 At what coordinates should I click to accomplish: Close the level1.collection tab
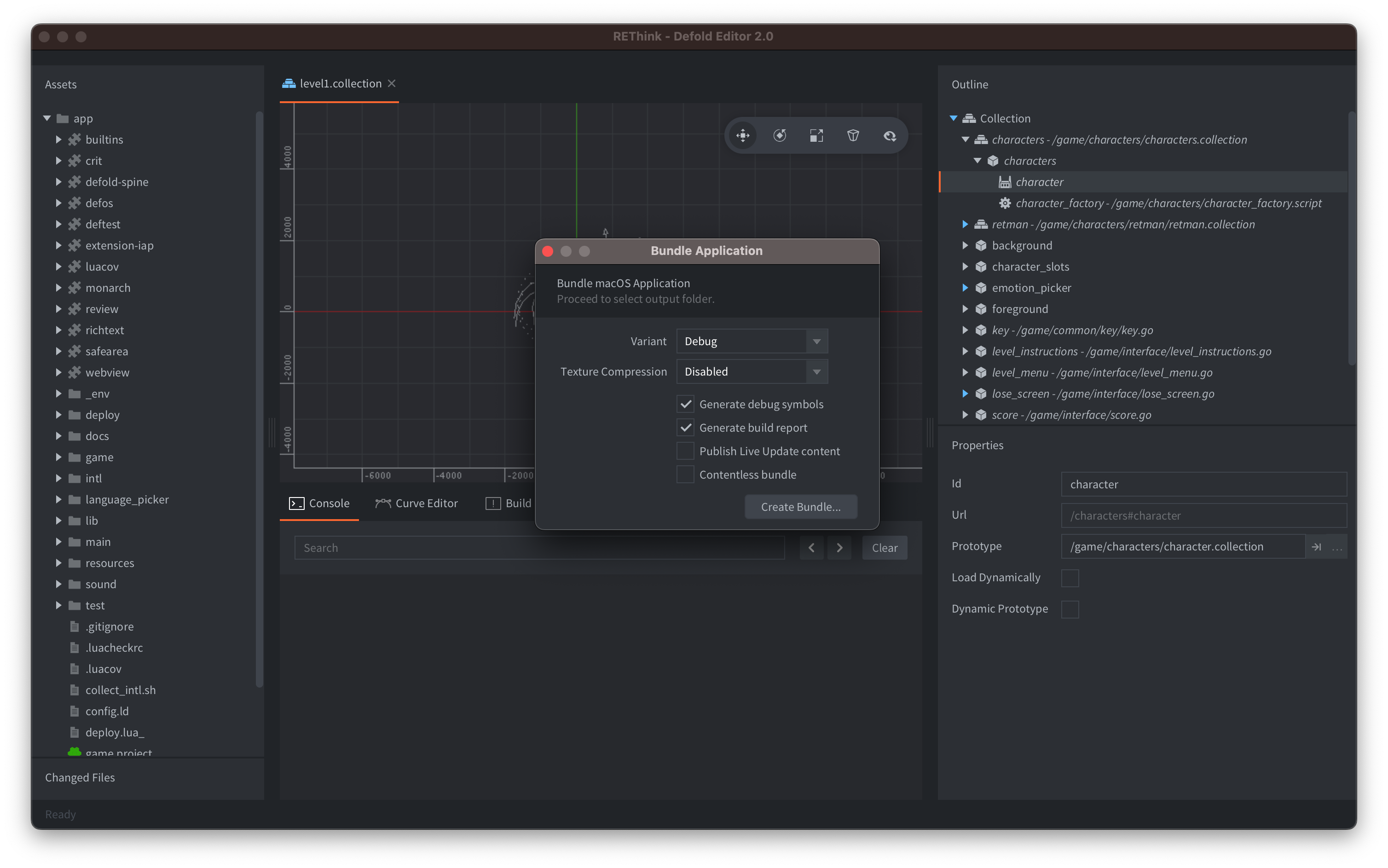392,83
